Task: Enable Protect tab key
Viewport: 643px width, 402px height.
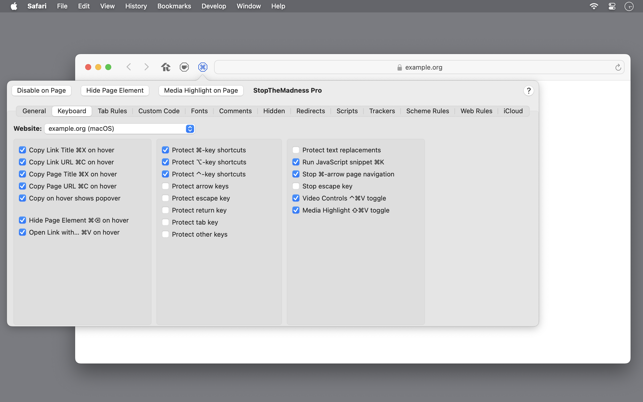Action: click(x=165, y=222)
